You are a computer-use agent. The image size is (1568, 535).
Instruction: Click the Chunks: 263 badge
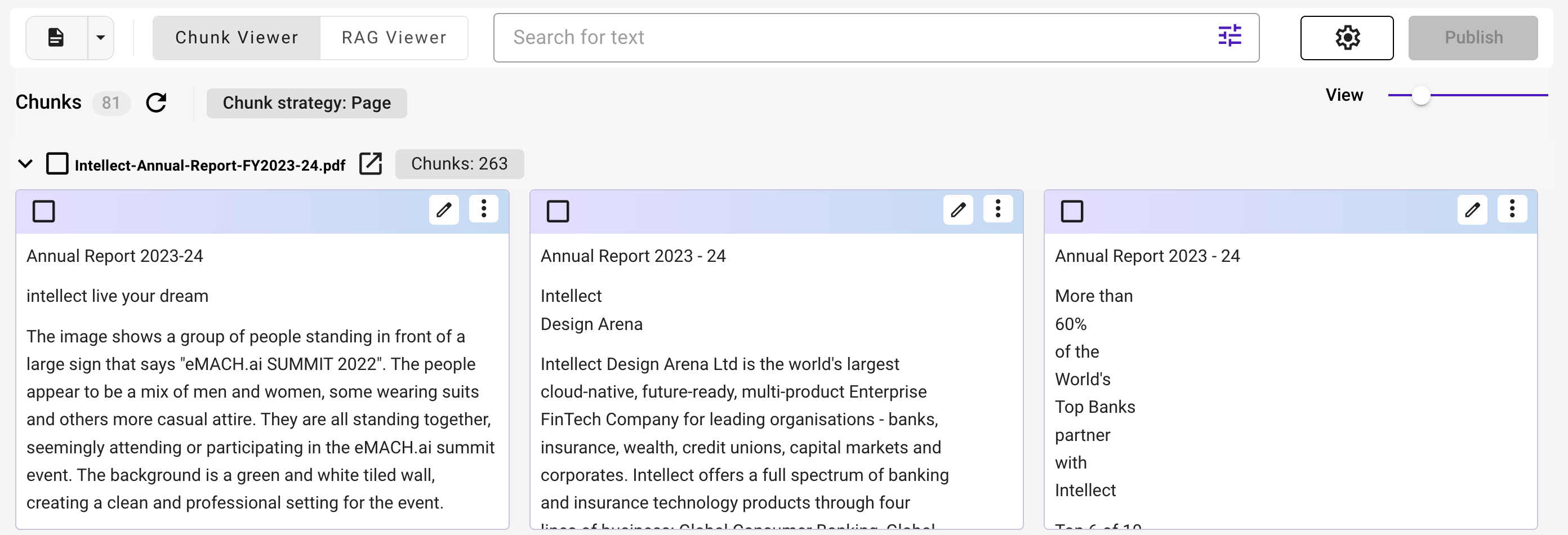pyautogui.click(x=460, y=164)
